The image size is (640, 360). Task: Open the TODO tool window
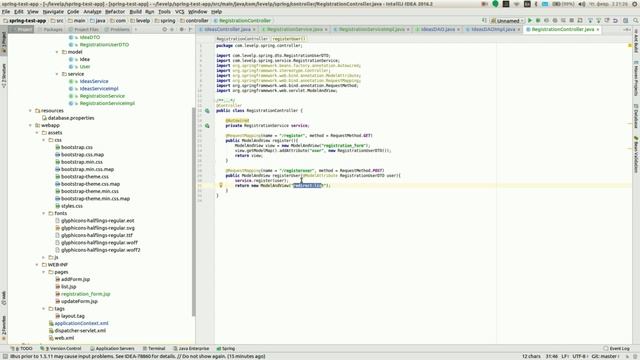(23, 349)
